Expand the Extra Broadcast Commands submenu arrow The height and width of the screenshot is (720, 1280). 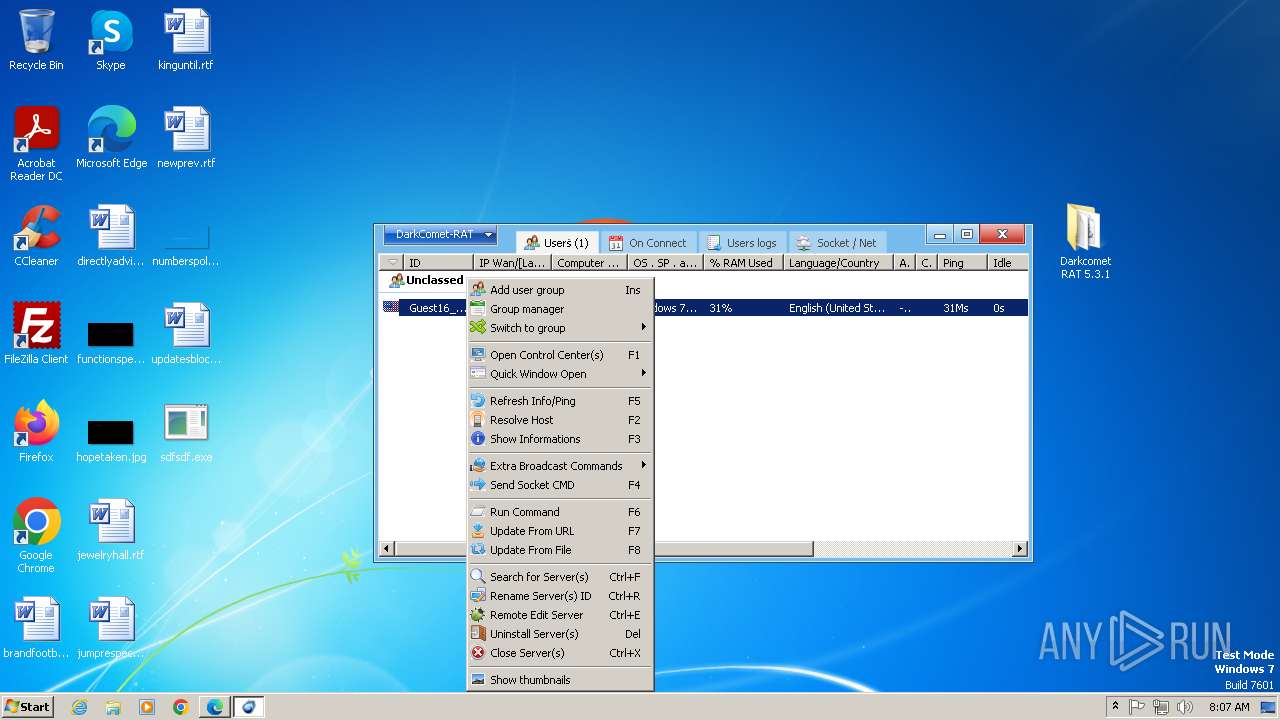click(644, 466)
